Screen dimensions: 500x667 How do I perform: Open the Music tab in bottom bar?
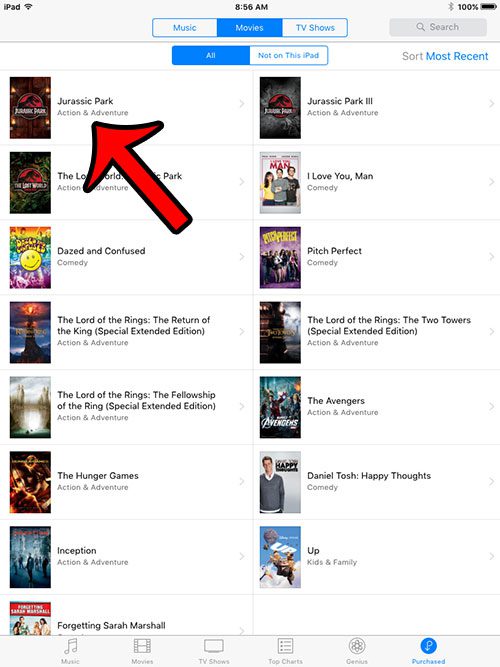[70, 650]
